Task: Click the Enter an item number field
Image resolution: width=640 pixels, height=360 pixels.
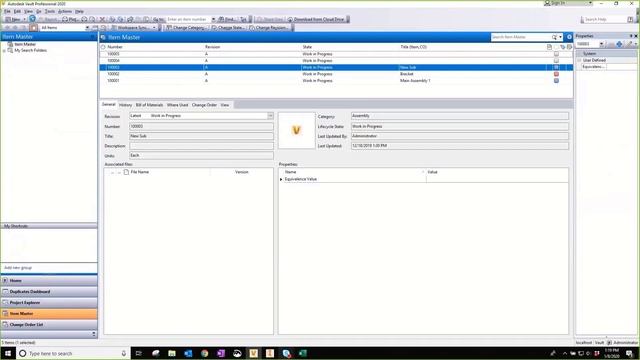Action: click(188, 19)
